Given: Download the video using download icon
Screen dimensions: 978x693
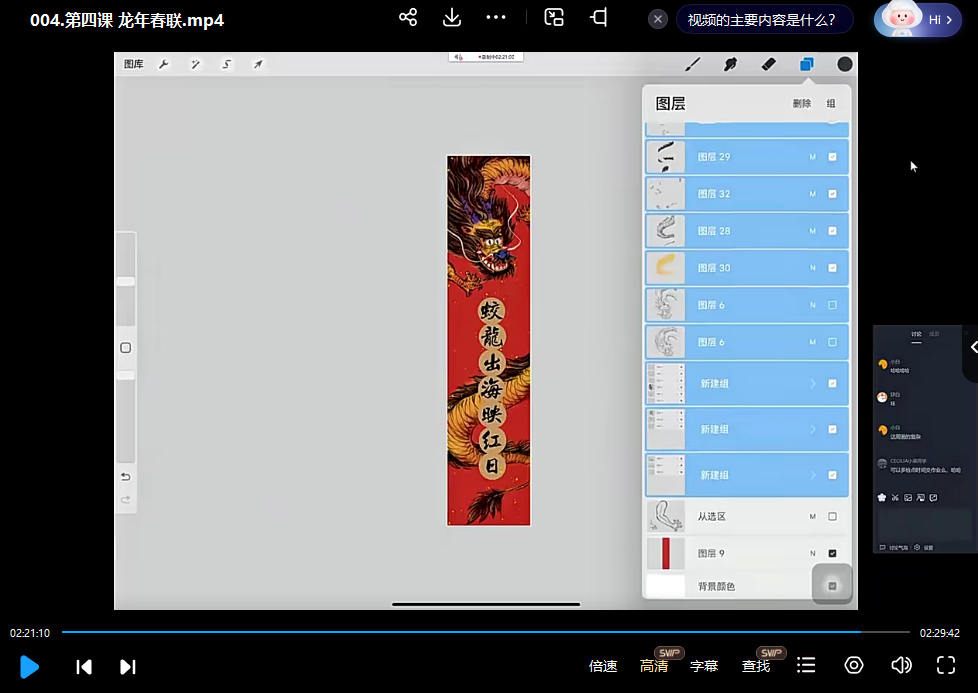Looking at the screenshot, I should 452,18.
